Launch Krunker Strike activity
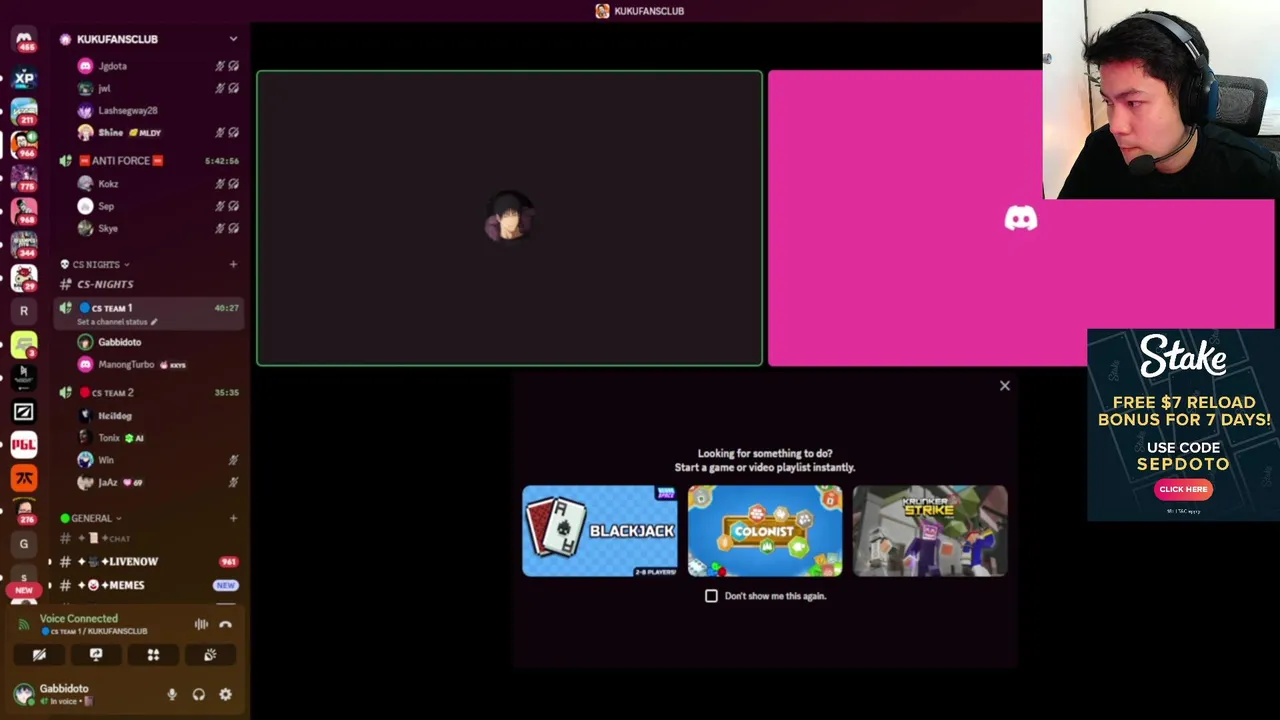This screenshot has width=1280, height=720. pyautogui.click(x=930, y=531)
